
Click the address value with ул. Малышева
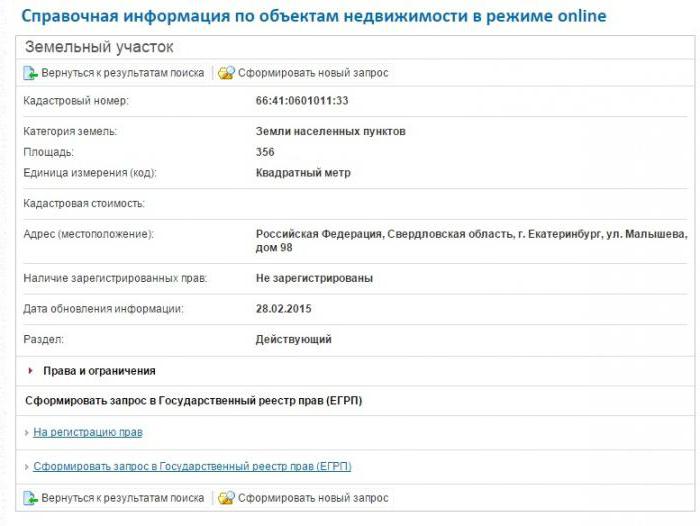pyautogui.click(x=471, y=240)
